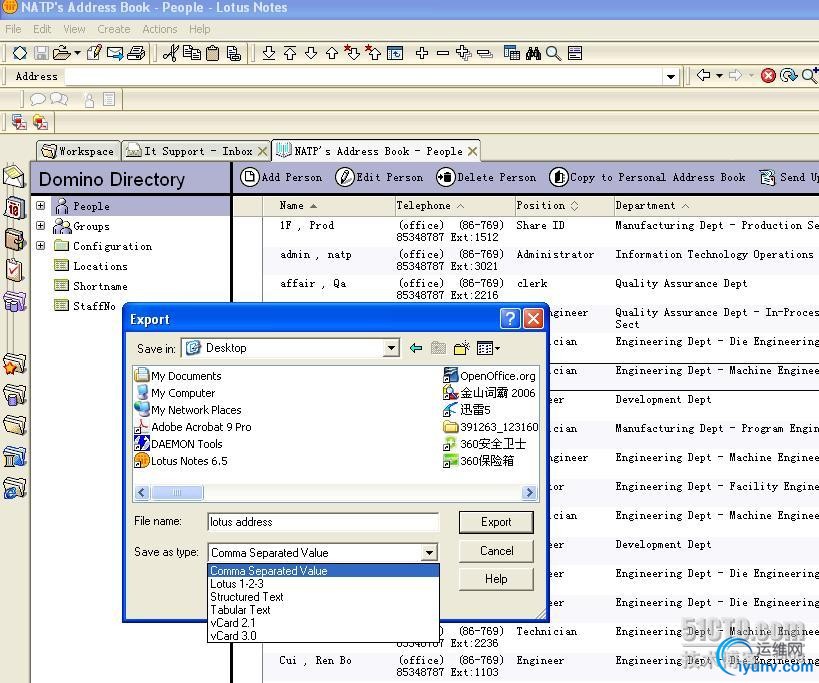Click the Export dialog help question button
The width and height of the screenshot is (819, 683).
point(510,319)
